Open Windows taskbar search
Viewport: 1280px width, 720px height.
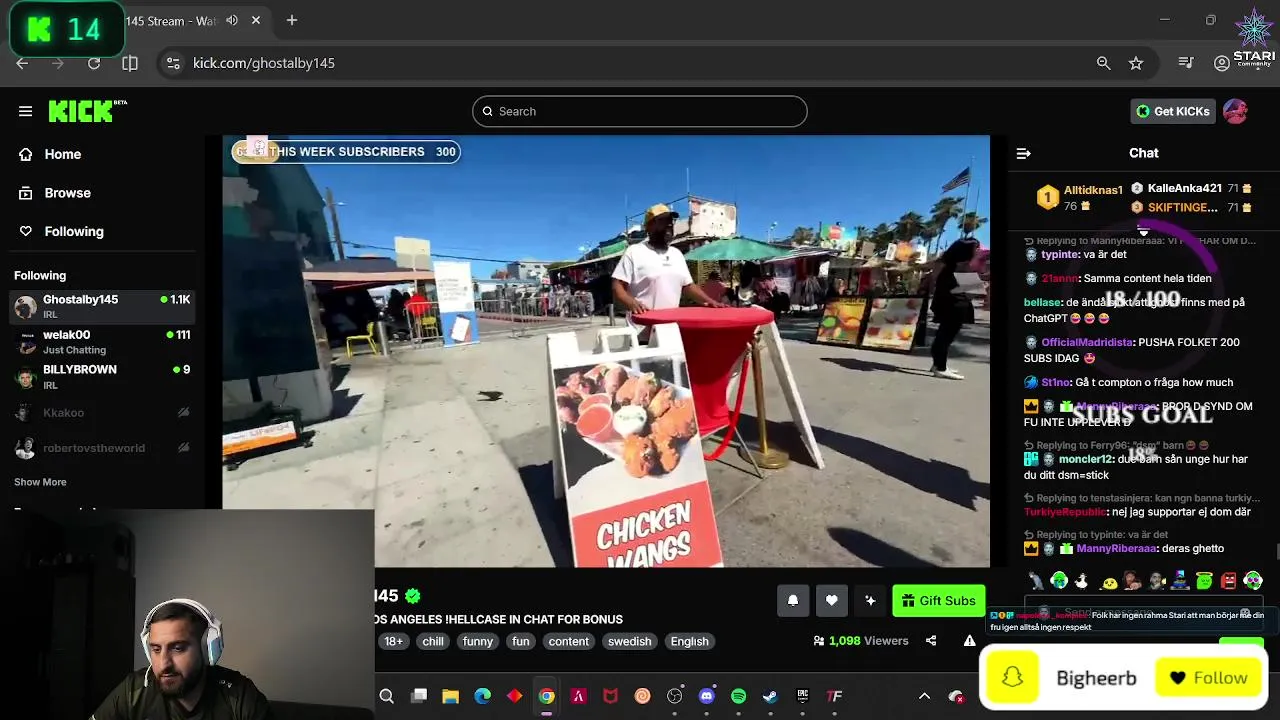pos(387,696)
